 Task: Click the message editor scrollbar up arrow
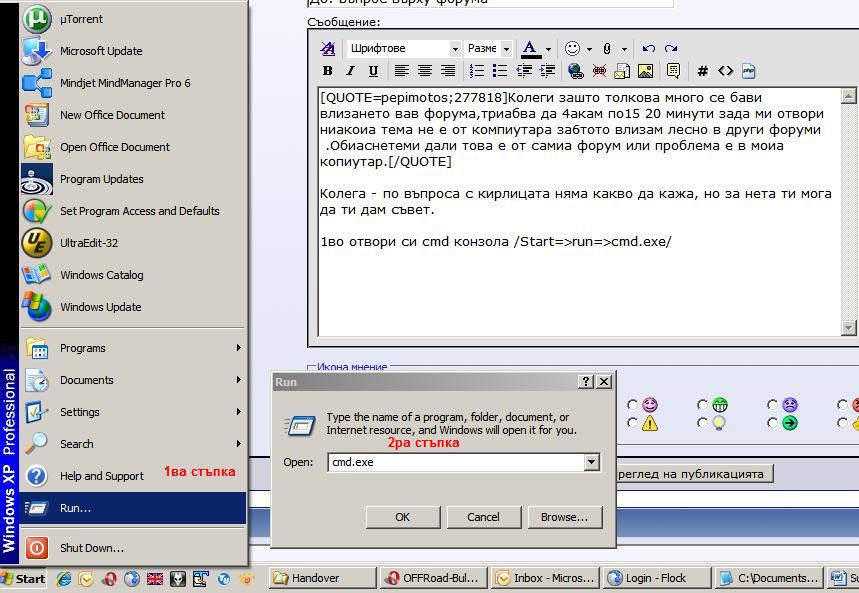849,96
